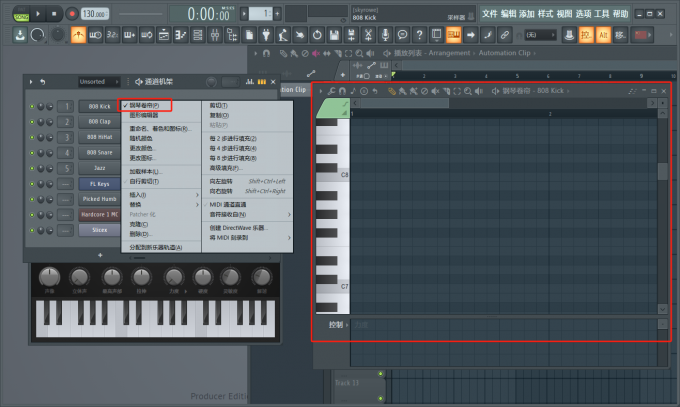Click the plugin picker plug icon
The image size is (680, 407).
pos(266,35)
